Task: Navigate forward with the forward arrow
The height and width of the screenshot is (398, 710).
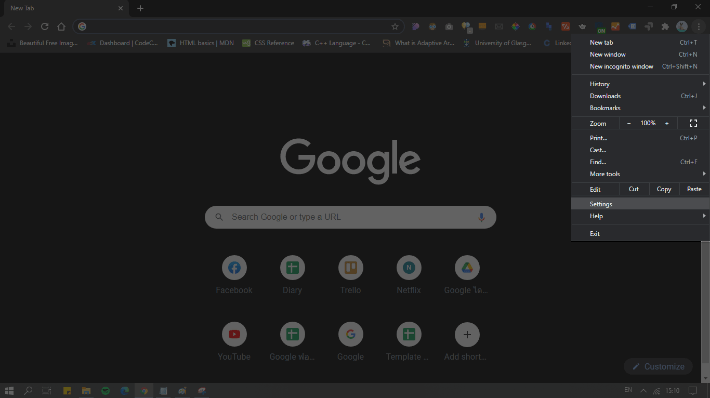Action: click(28, 27)
